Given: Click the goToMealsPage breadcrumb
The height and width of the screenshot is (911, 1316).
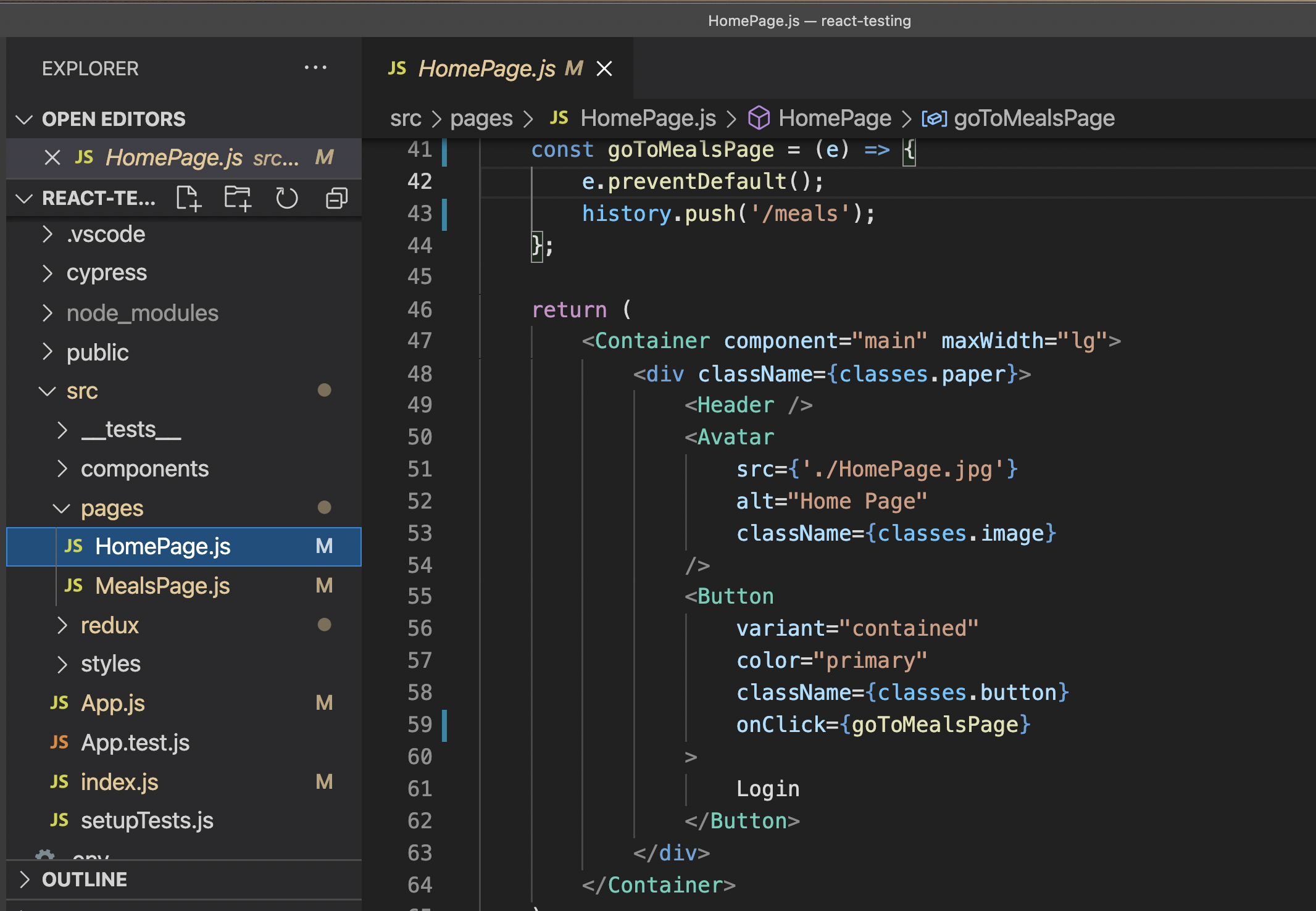Looking at the screenshot, I should pos(1034,118).
